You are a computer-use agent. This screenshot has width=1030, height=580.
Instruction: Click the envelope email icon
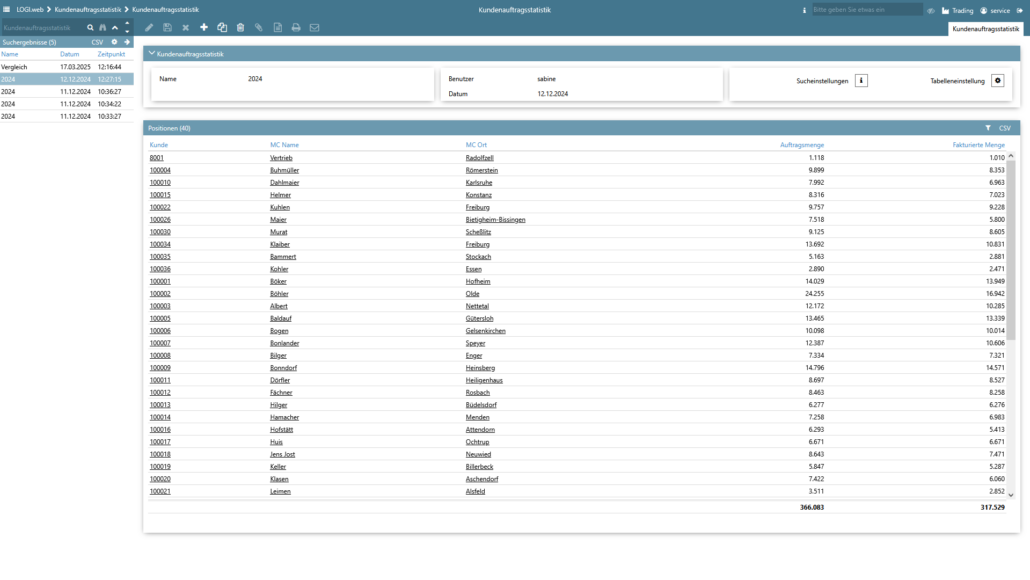point(314,28)
